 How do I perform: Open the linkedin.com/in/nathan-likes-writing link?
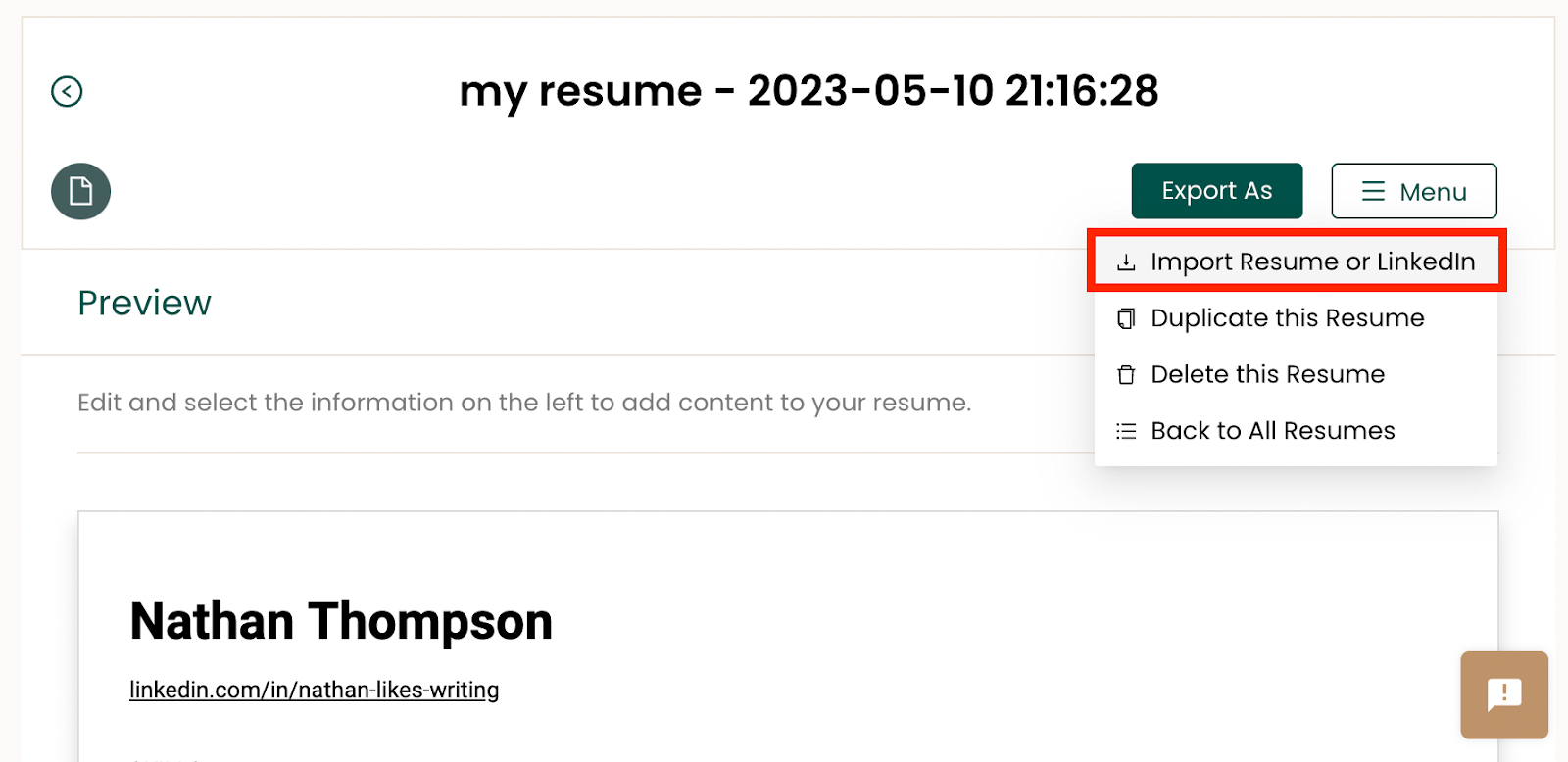[314, 690]
